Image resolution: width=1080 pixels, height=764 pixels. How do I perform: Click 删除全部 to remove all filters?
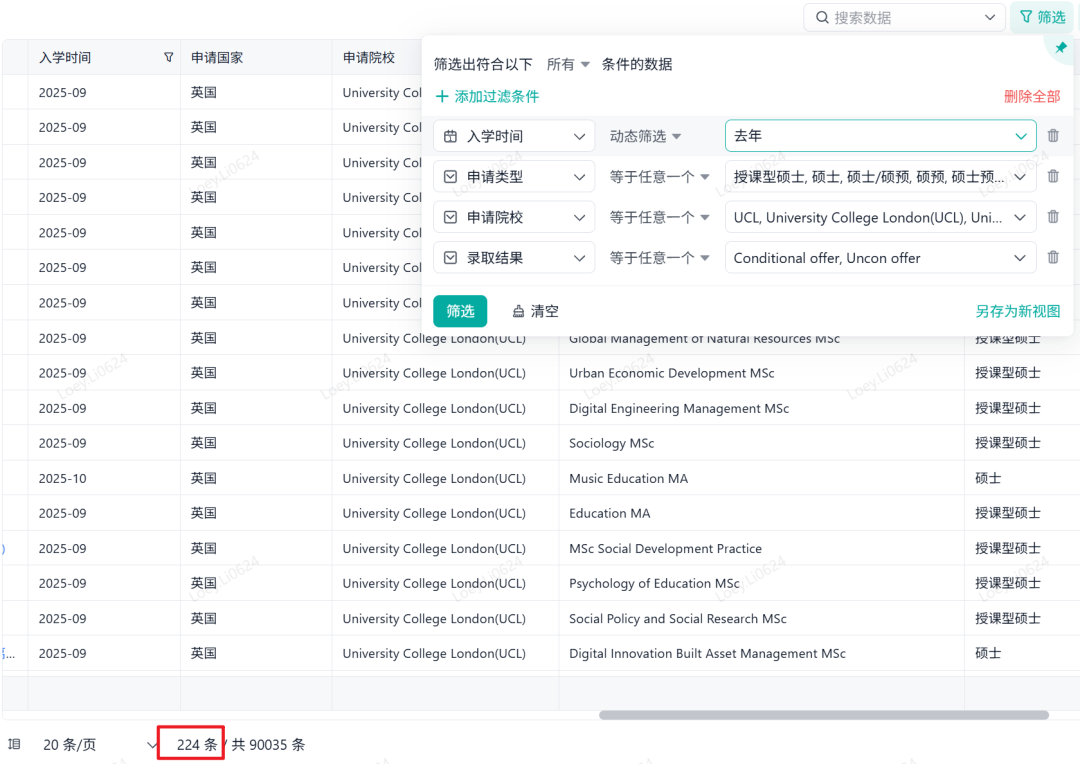(x=1032, y=97)
